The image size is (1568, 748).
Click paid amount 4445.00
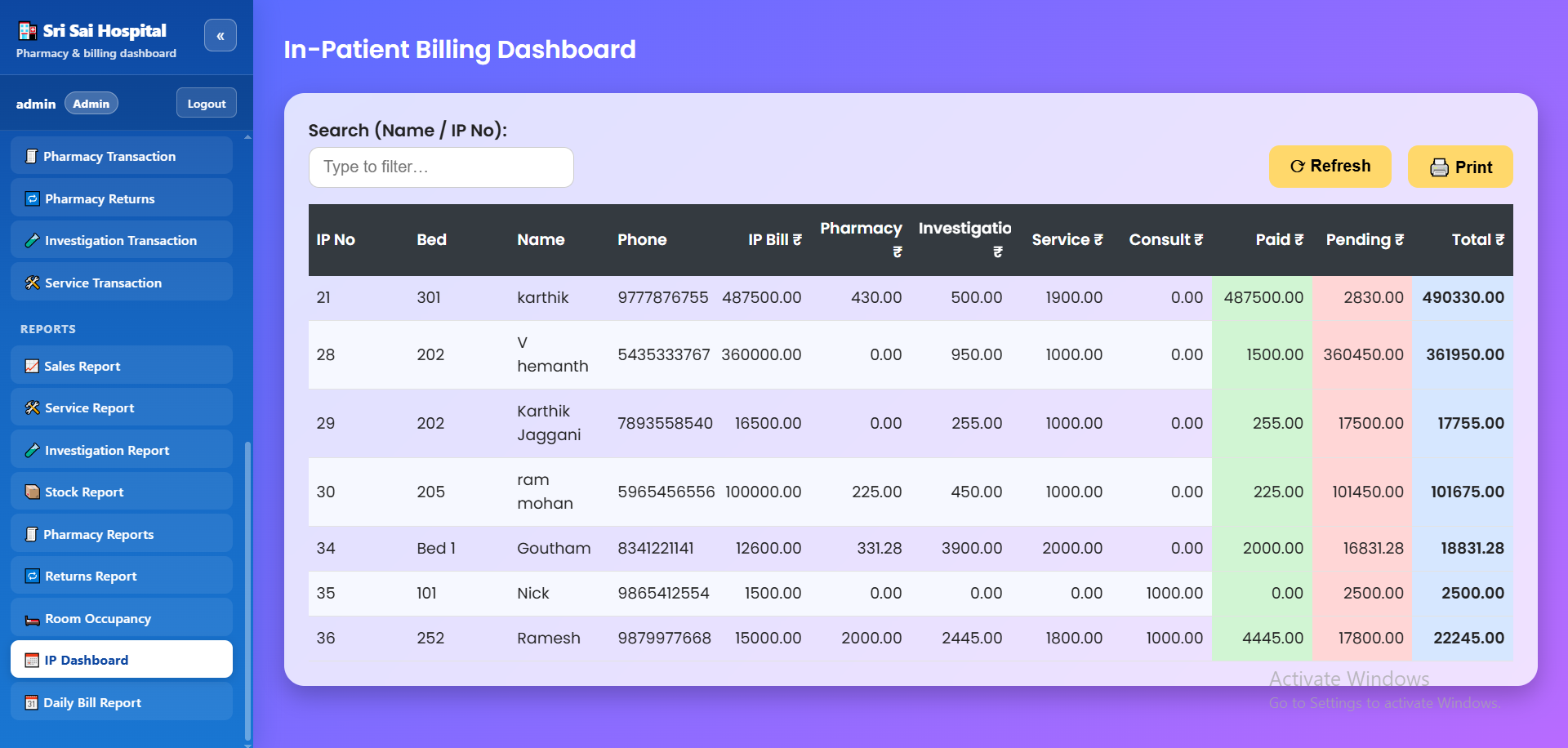coord(1272,638)
